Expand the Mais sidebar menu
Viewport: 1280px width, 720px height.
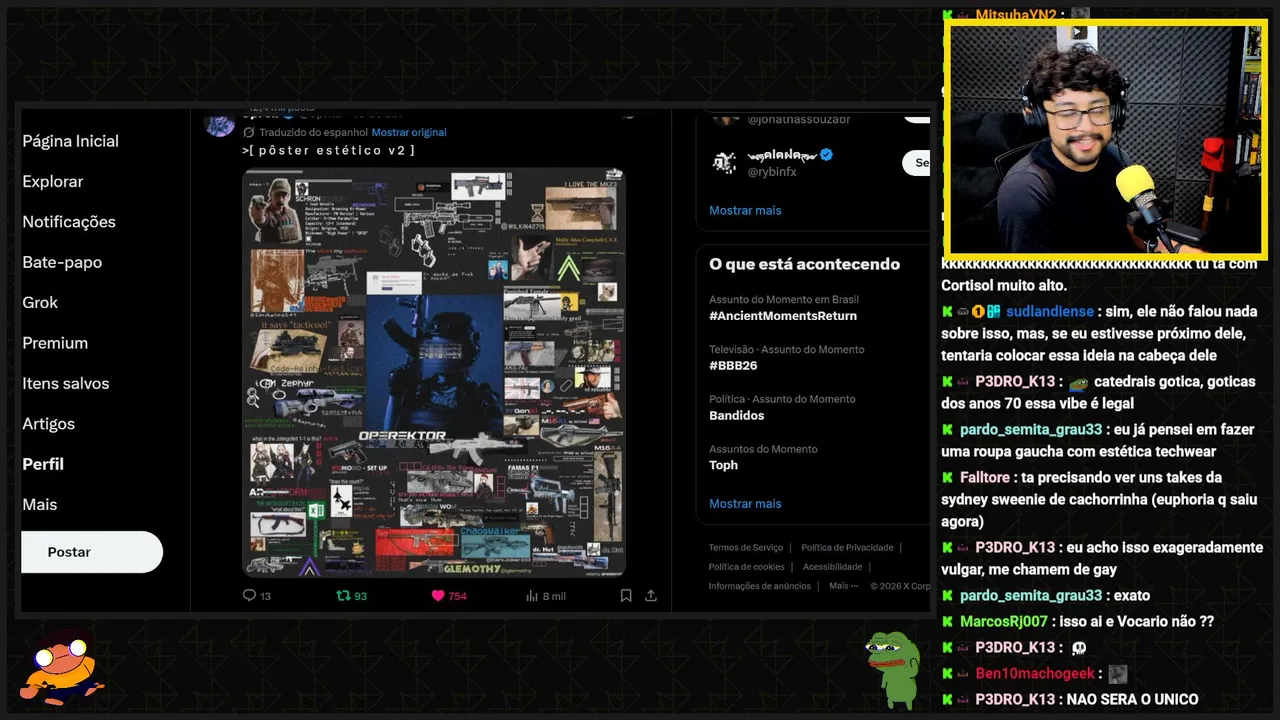40,504
